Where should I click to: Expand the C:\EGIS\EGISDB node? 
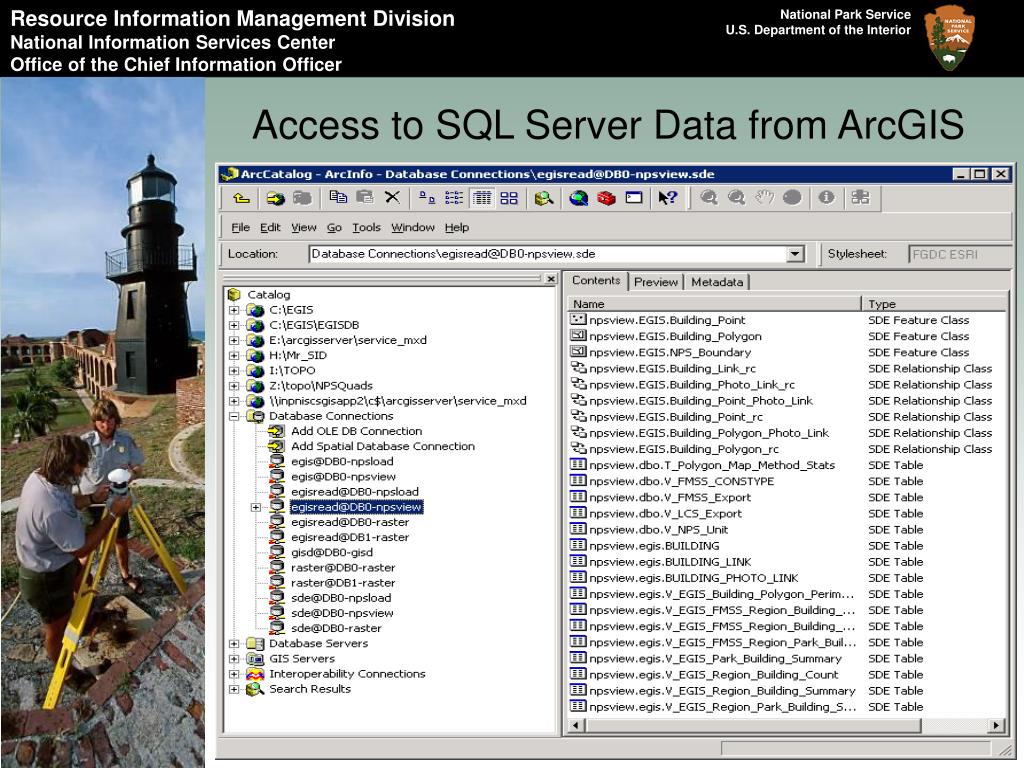point(234,325)
